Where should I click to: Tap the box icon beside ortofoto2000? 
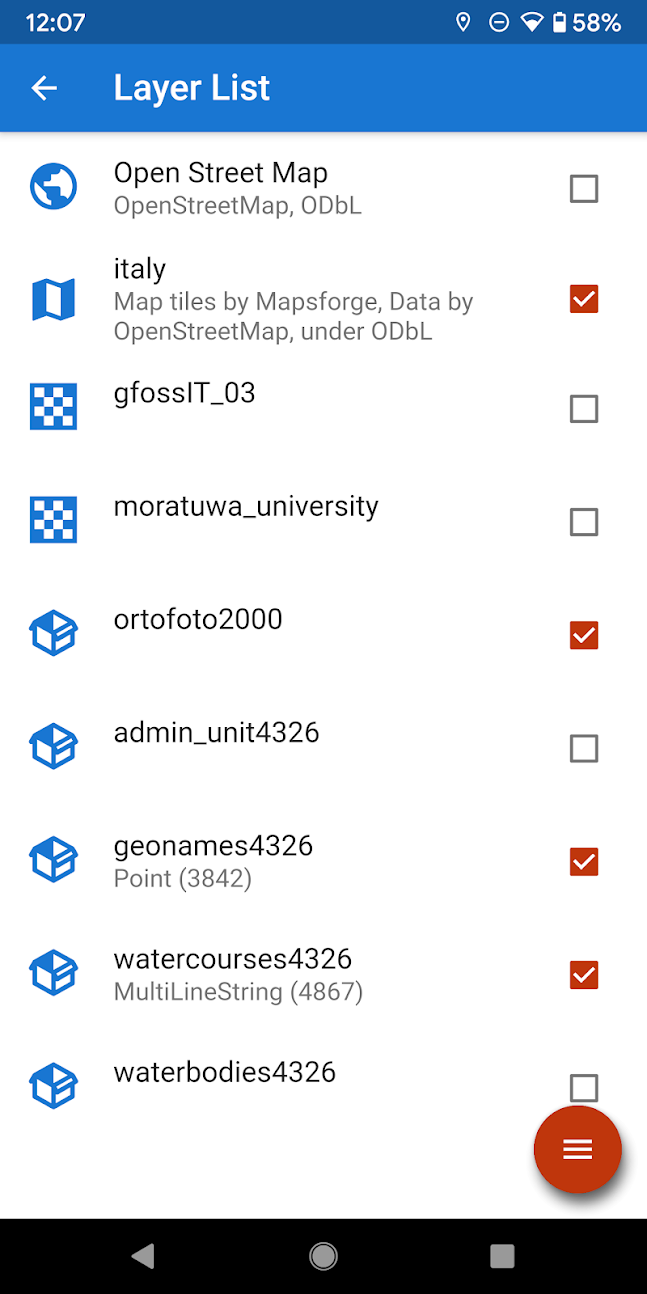tap(53, 634)
